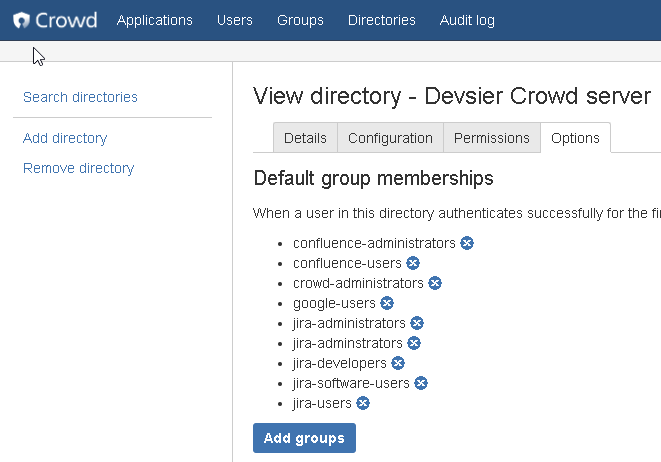This screenshot has height=462, width=661.
Task: Remove jira-software-users group via its x icon
Action: click(421, 383)
